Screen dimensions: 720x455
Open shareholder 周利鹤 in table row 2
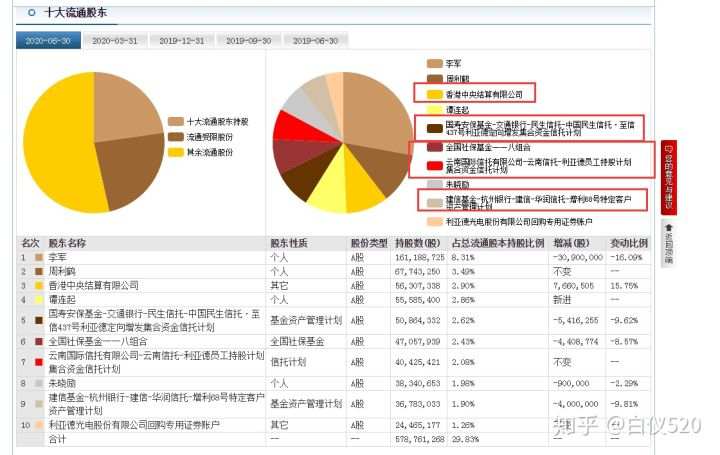(x=62, y=271)
